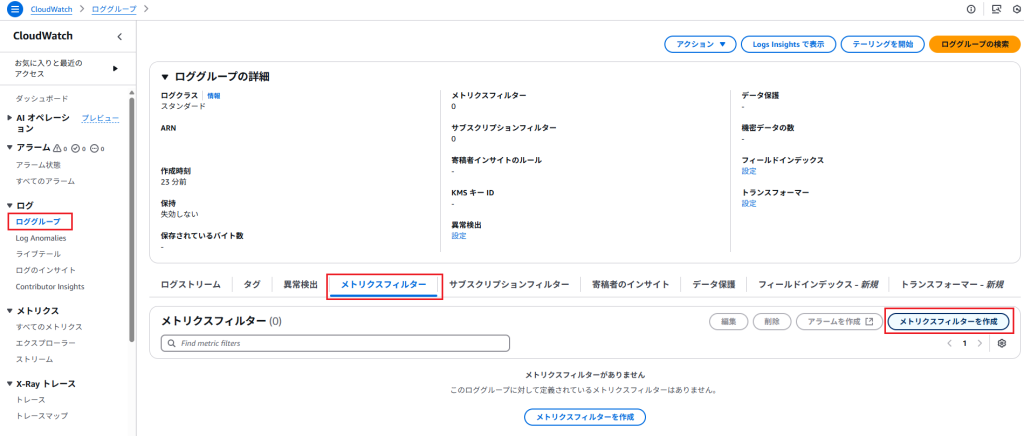The image size is (1024, 436).
Task: Focus the Find metric filters search field
Action: [x=335, y=343]
